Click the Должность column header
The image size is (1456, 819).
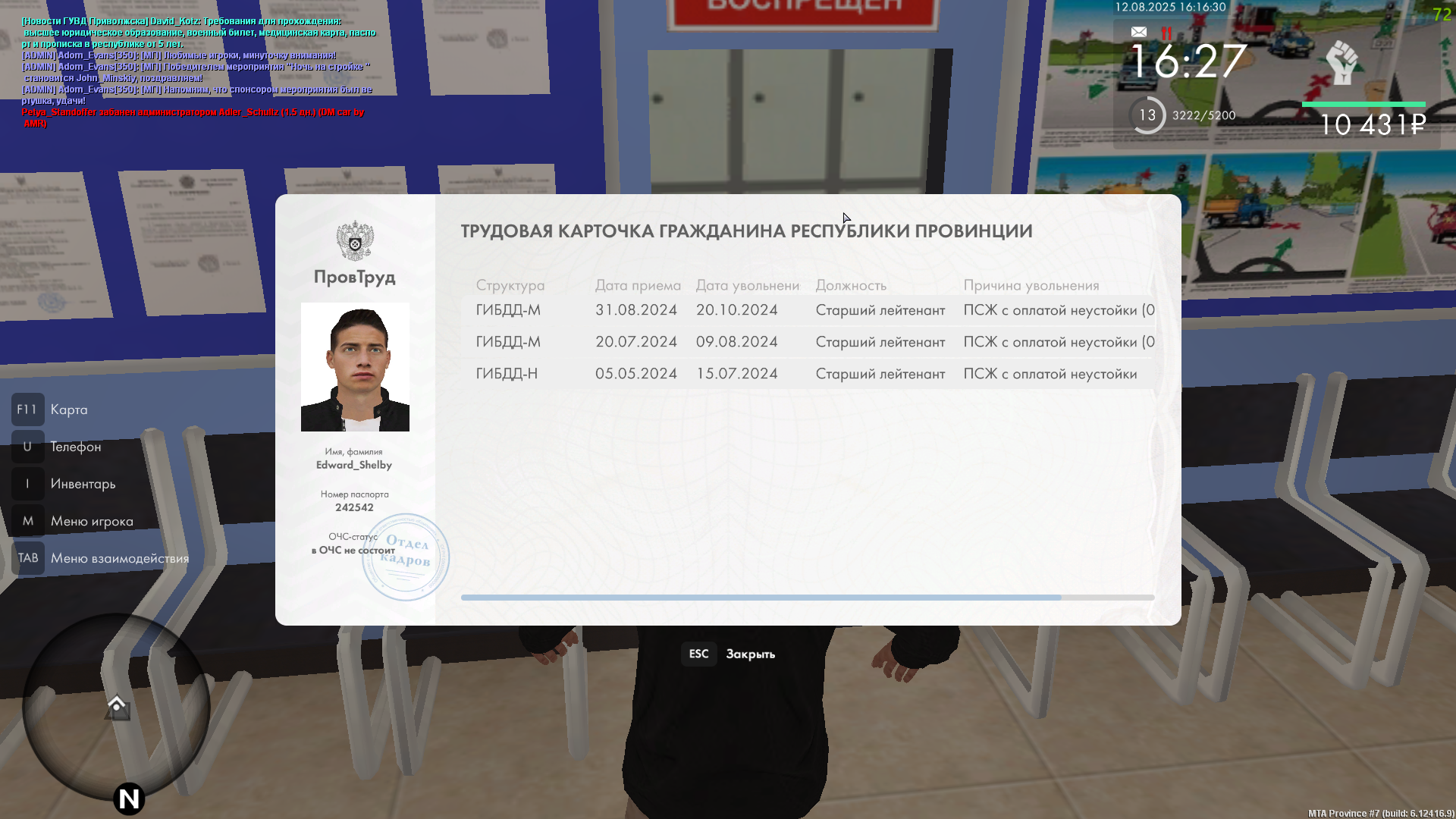pyautogui.click(x=851, y=286)
